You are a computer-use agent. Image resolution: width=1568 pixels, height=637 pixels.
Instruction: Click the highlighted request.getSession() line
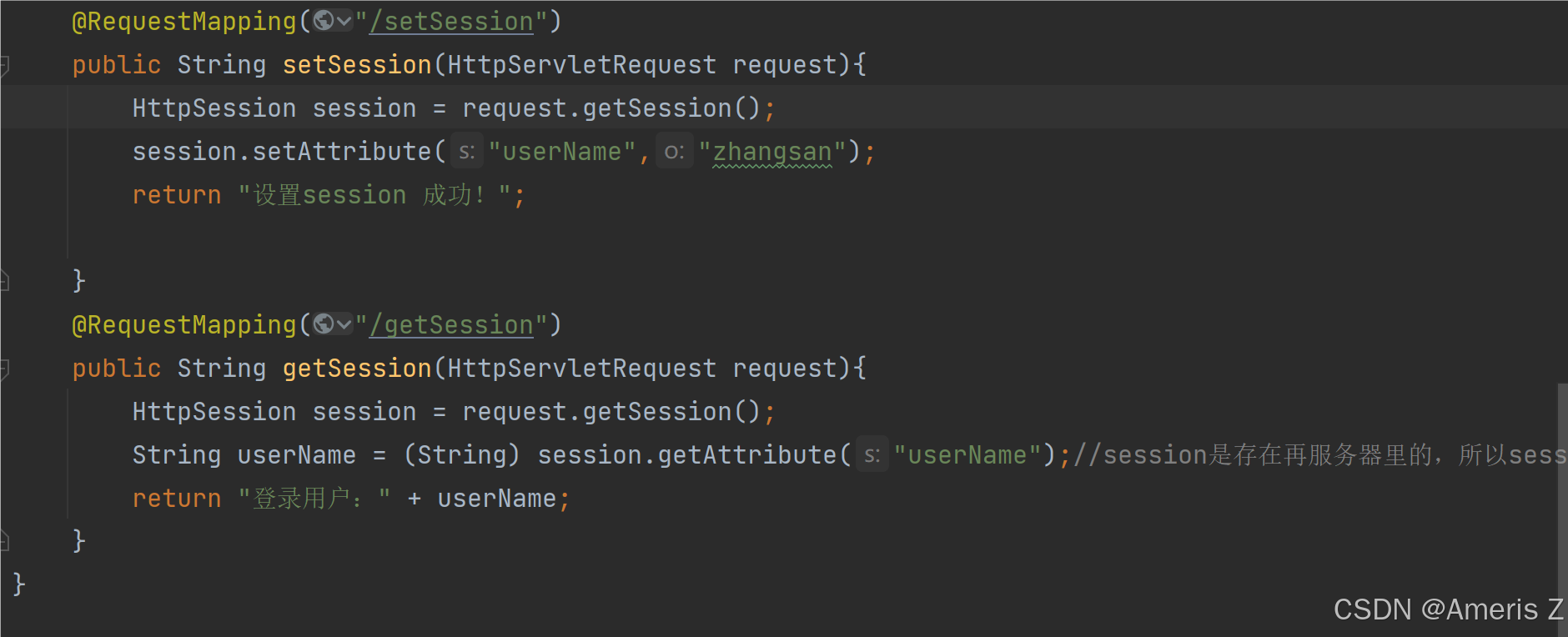tap(597, 108)
